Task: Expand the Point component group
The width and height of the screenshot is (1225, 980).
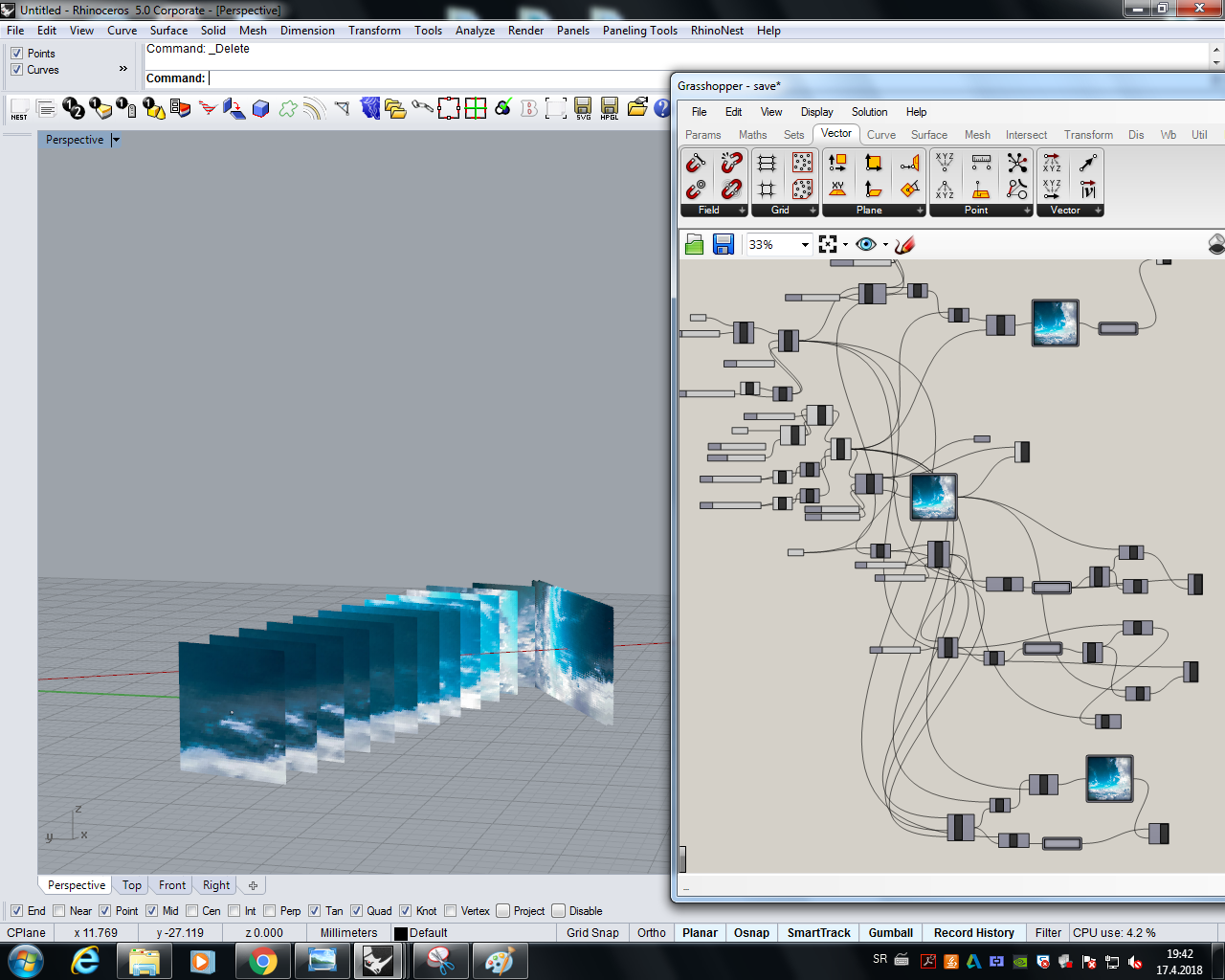Action: [x=1027, y=211]
